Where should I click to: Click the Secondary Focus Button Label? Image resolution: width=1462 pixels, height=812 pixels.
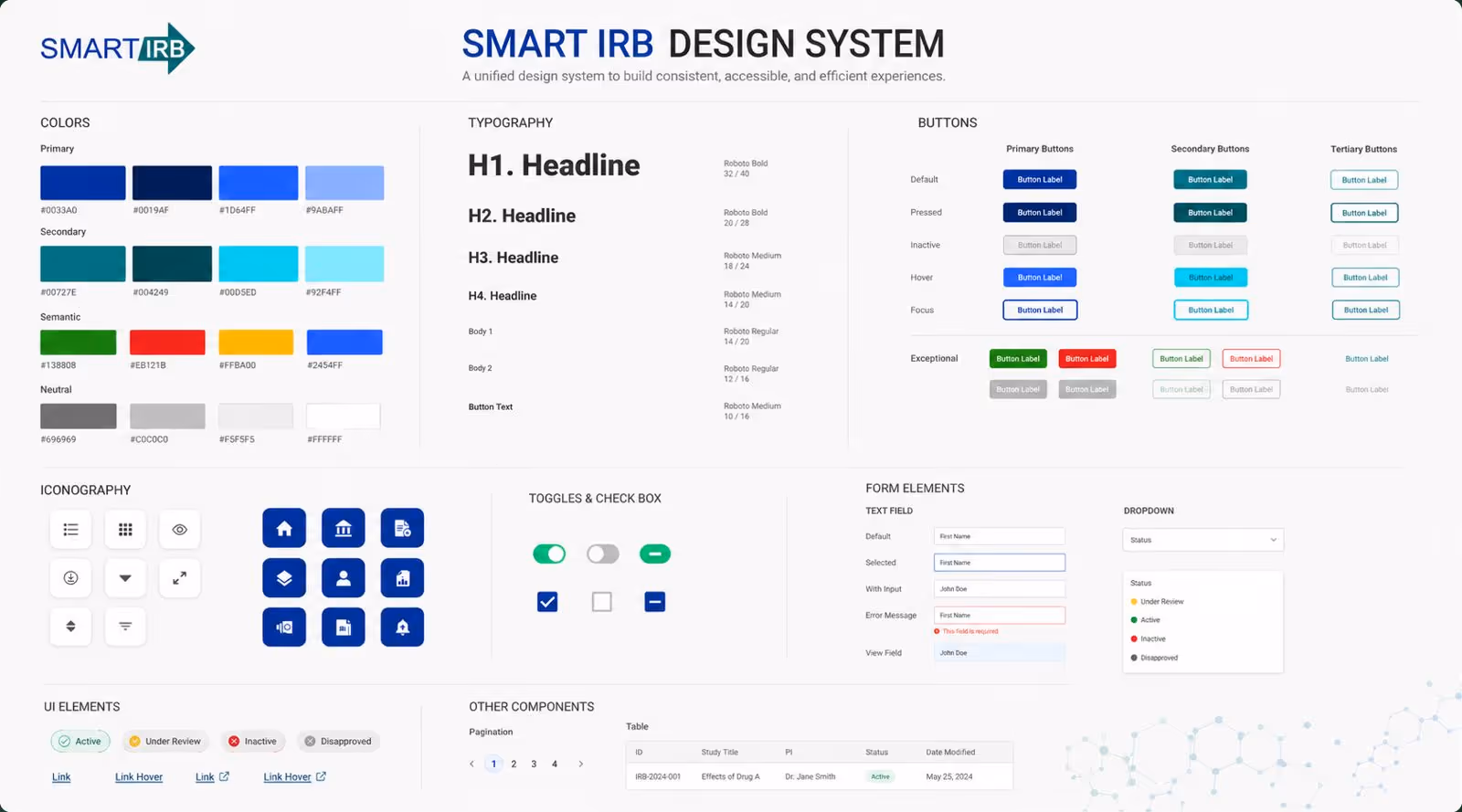pyautogui.click(x=1211, y=311)
